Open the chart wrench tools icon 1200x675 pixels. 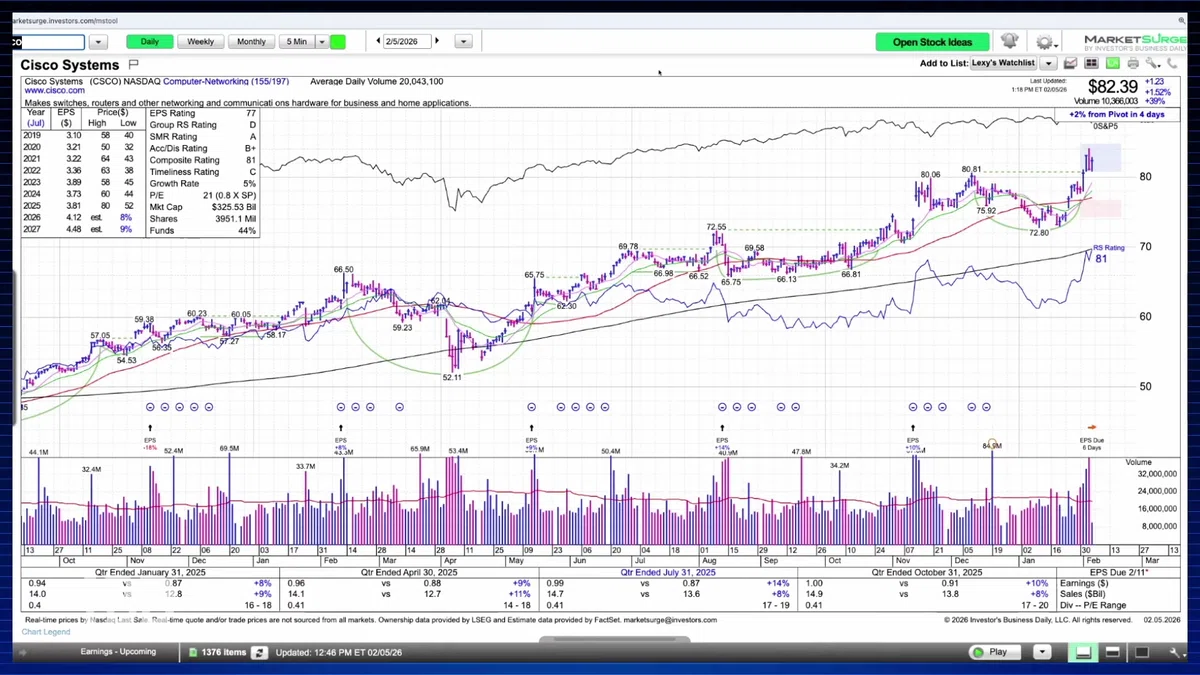(x=1153, y=63)
